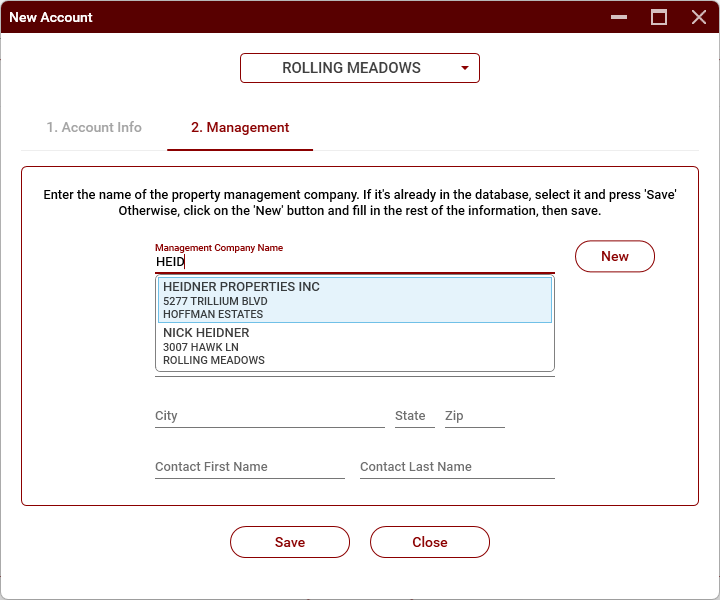Click into the City field
720x600 pixels.
point(269,416)
